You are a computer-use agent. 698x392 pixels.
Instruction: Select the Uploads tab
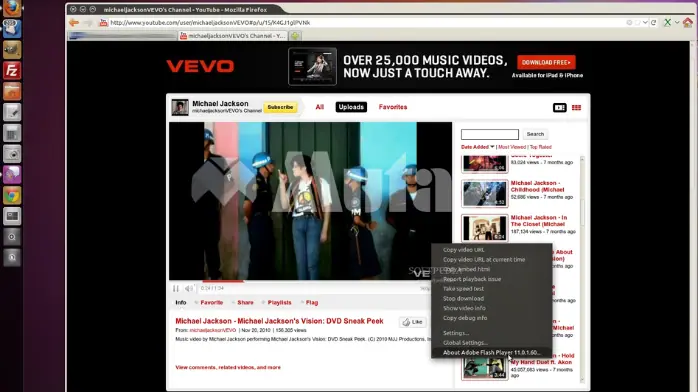click(351, 107)
